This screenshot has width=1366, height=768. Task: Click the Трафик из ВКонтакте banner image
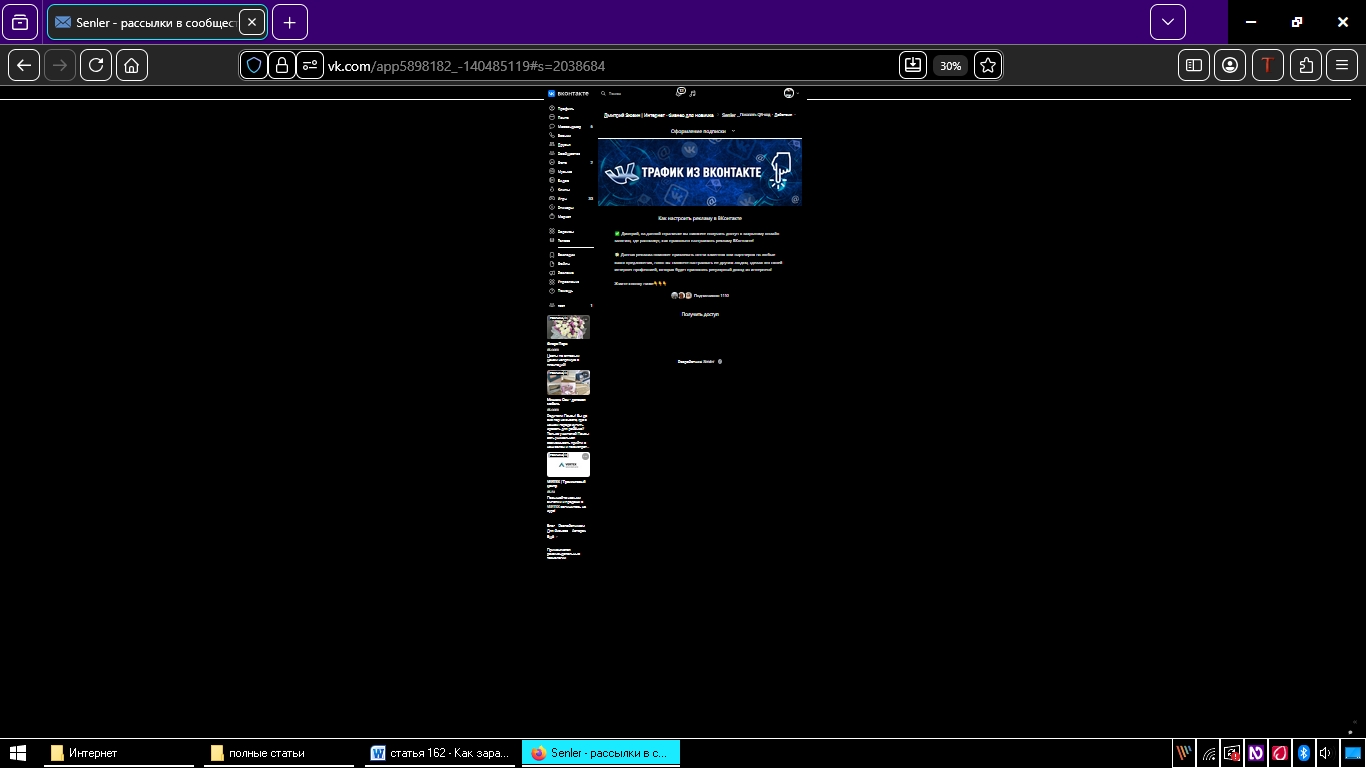(x=700, y=172)
